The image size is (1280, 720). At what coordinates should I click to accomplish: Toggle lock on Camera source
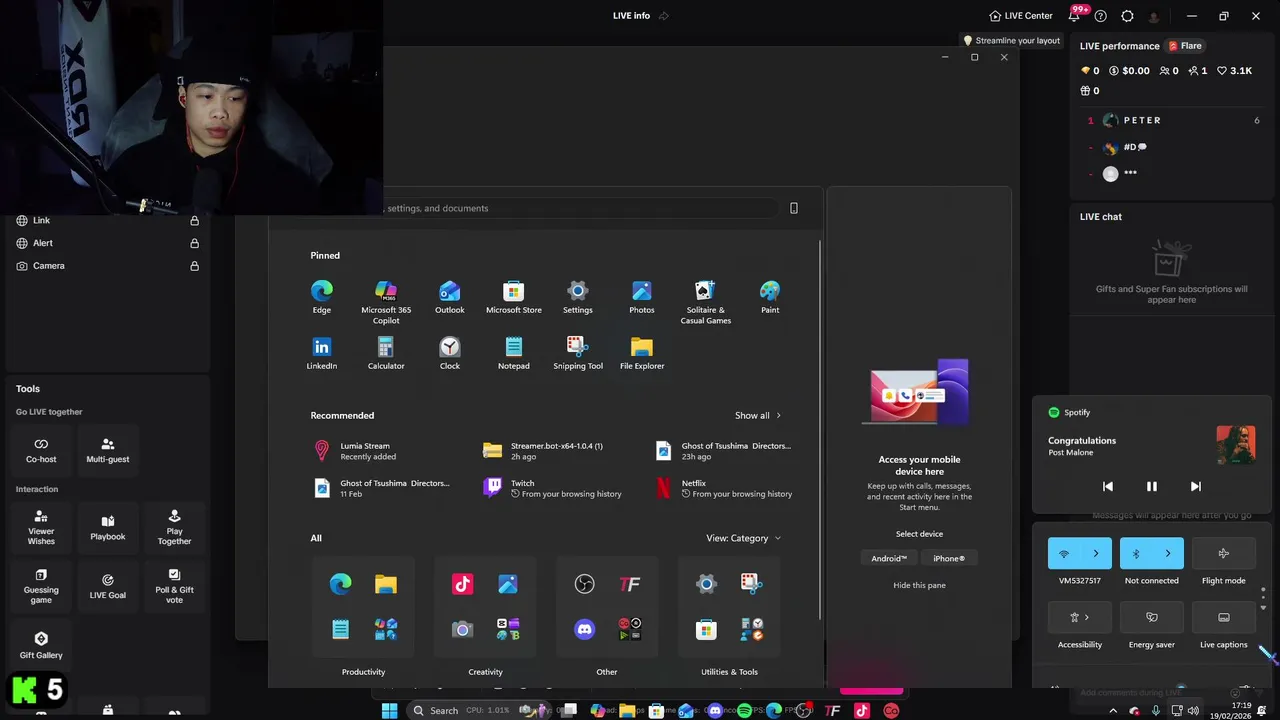point(195,266)
